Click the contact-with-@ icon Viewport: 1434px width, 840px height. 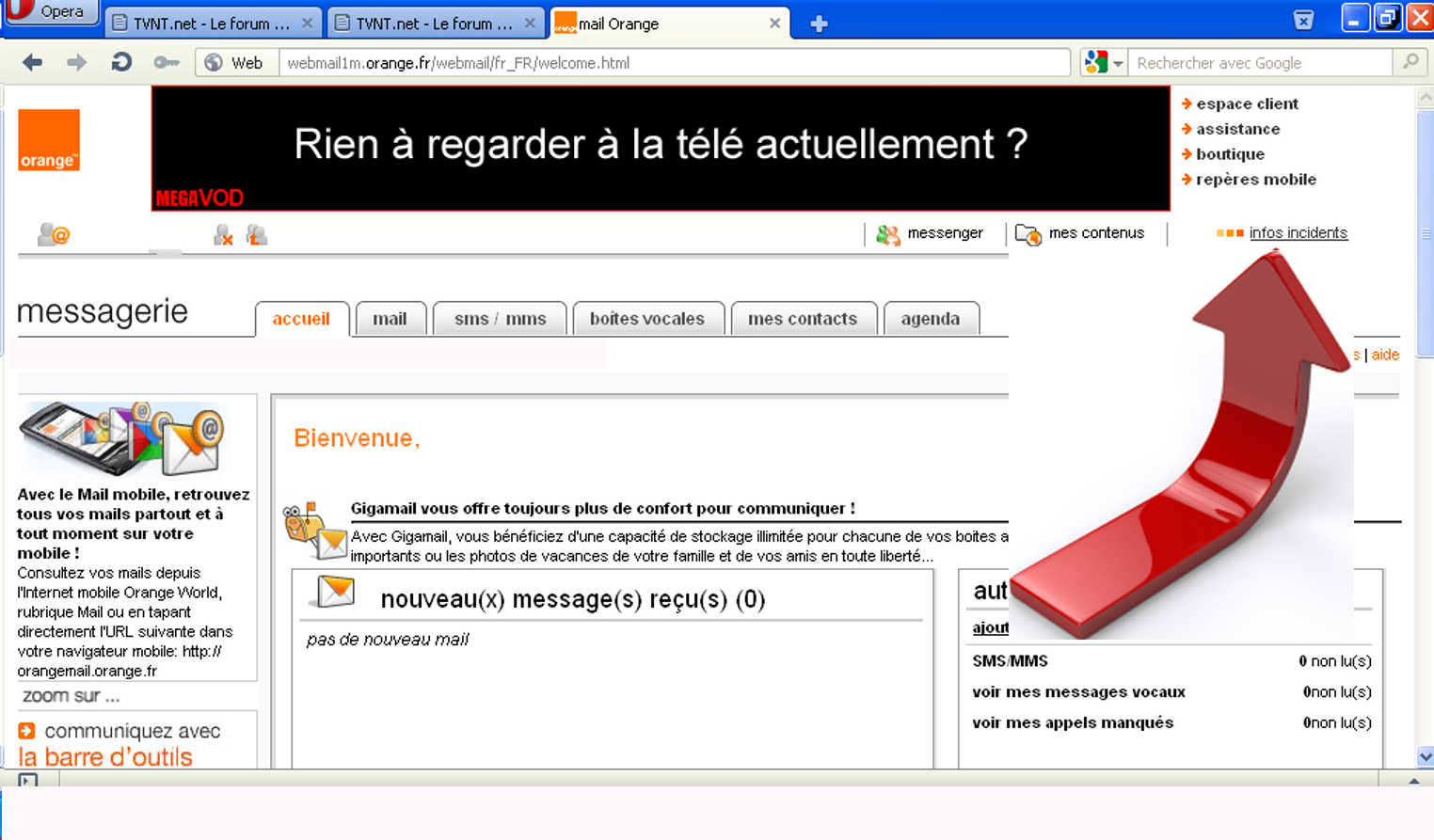pyautogui.click(x=54, y=234)
